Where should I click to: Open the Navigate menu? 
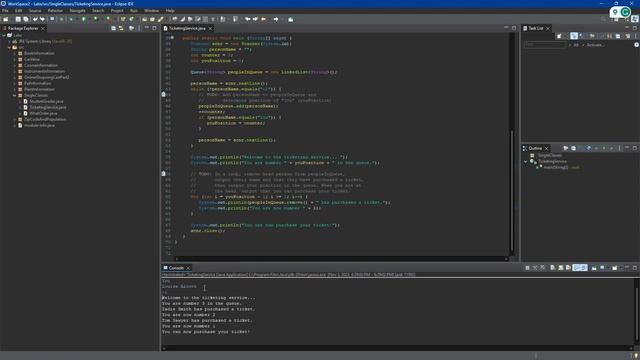[x=77, y=11]
